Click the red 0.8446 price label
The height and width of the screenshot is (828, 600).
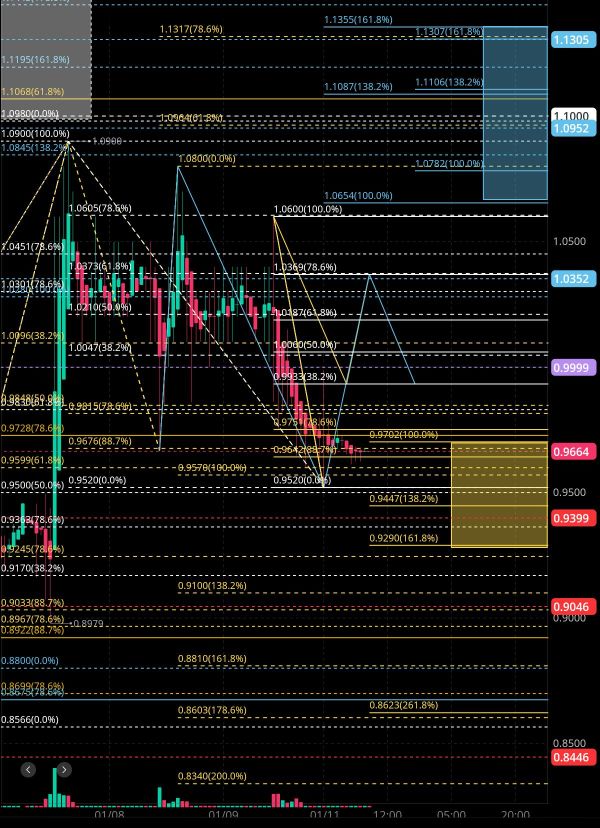point(574,758)
